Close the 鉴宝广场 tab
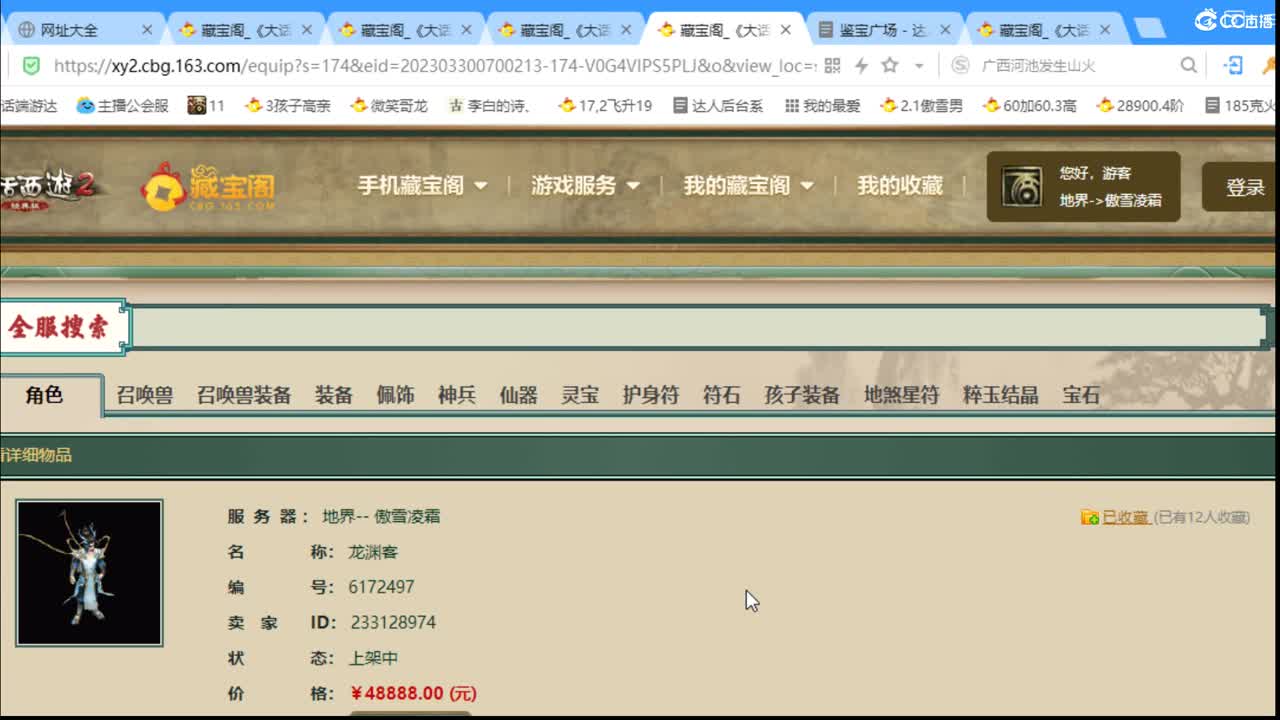Image resolution: width=1280 pixels, height=720 pixels. click(945, 30)
